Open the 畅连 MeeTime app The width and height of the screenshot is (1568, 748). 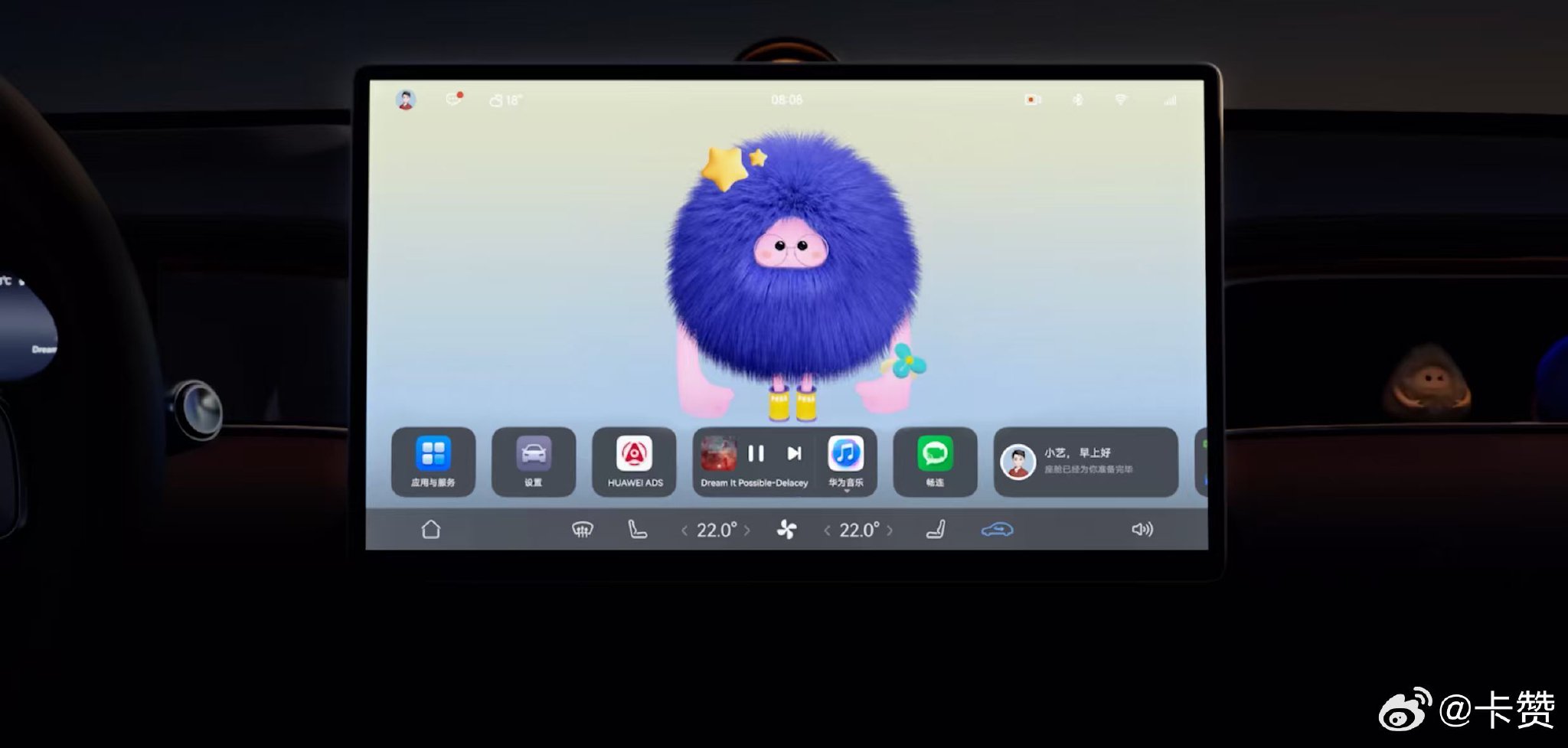click(935, 462)
